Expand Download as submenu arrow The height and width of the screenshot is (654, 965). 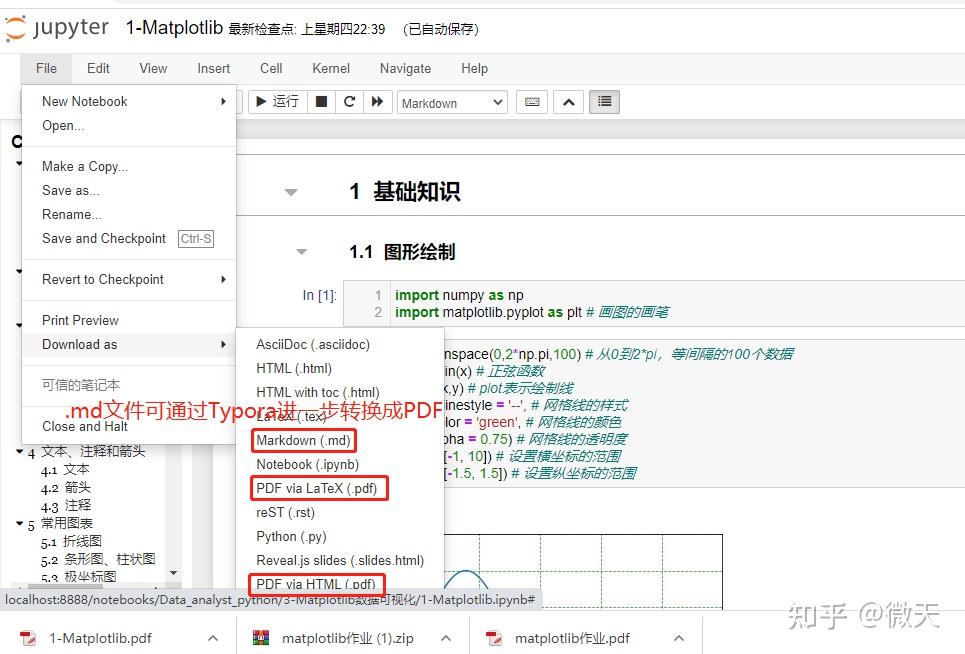click(225, 344)
